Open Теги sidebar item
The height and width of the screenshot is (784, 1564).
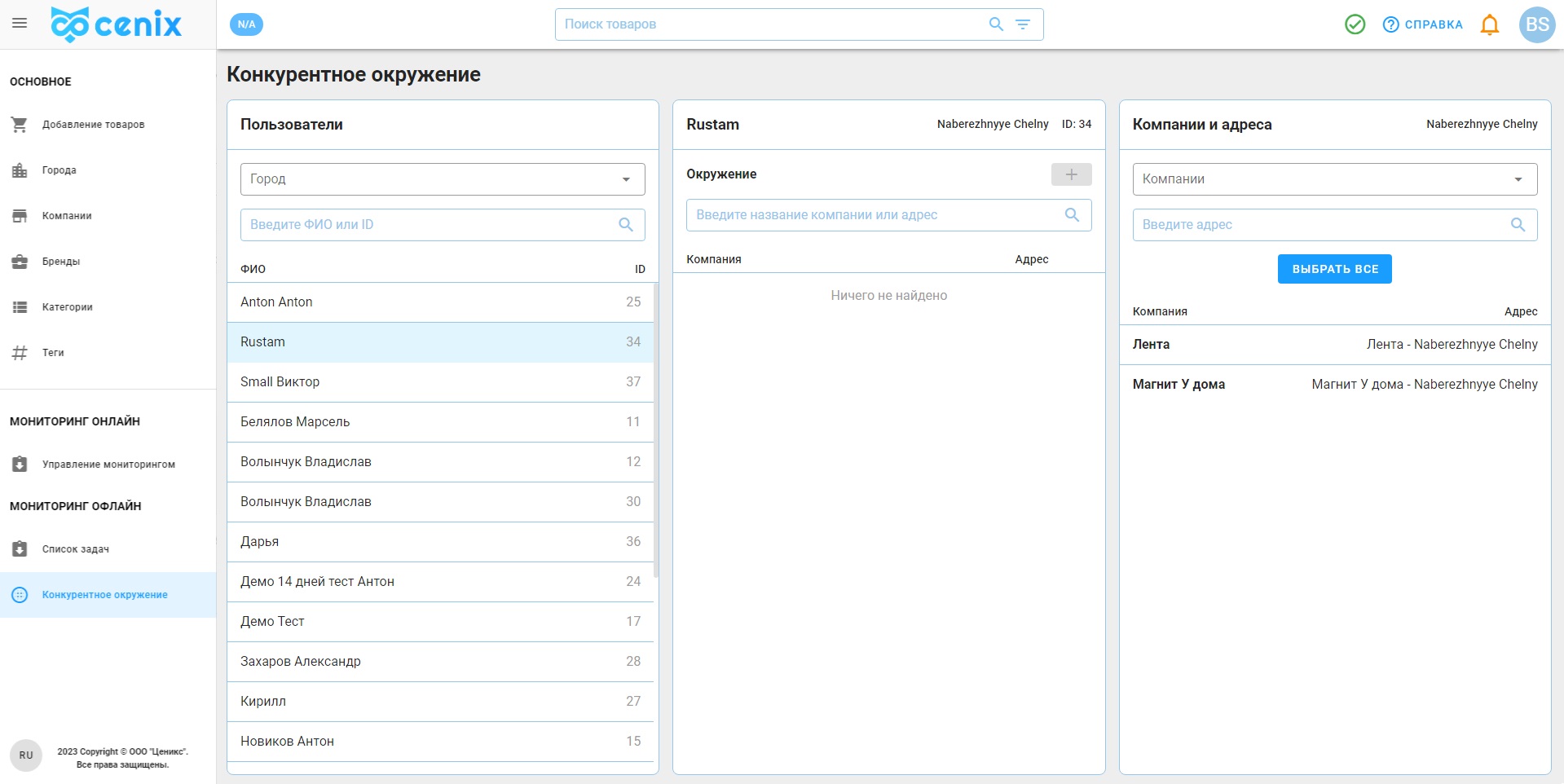(x=108, y=353)
